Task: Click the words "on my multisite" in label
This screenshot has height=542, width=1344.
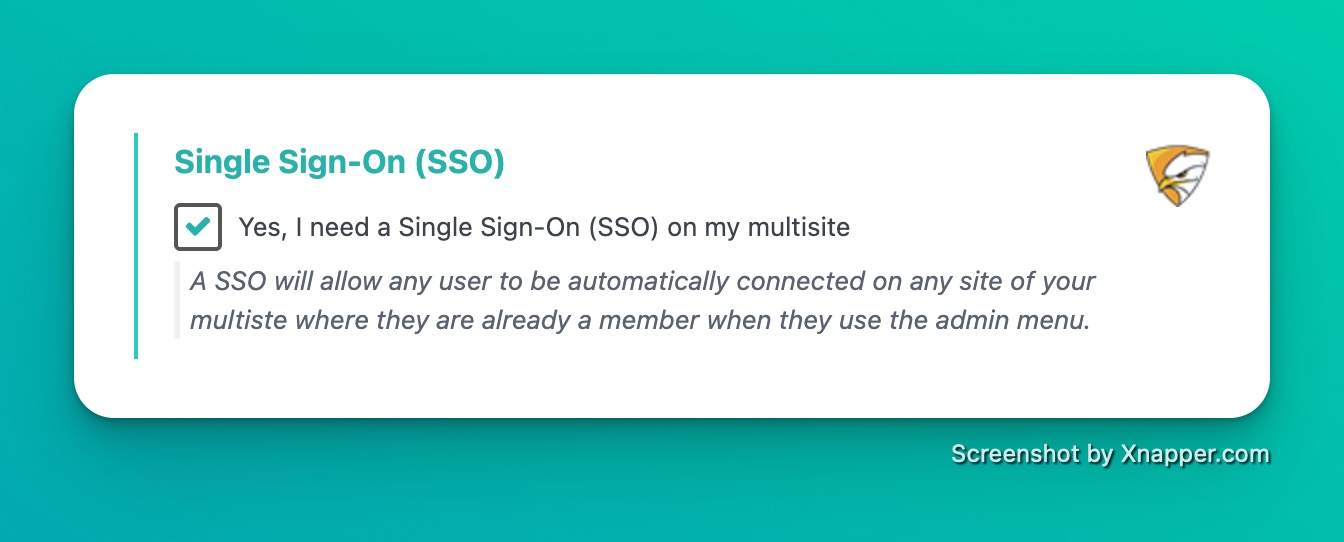Action: pos(759,228)
